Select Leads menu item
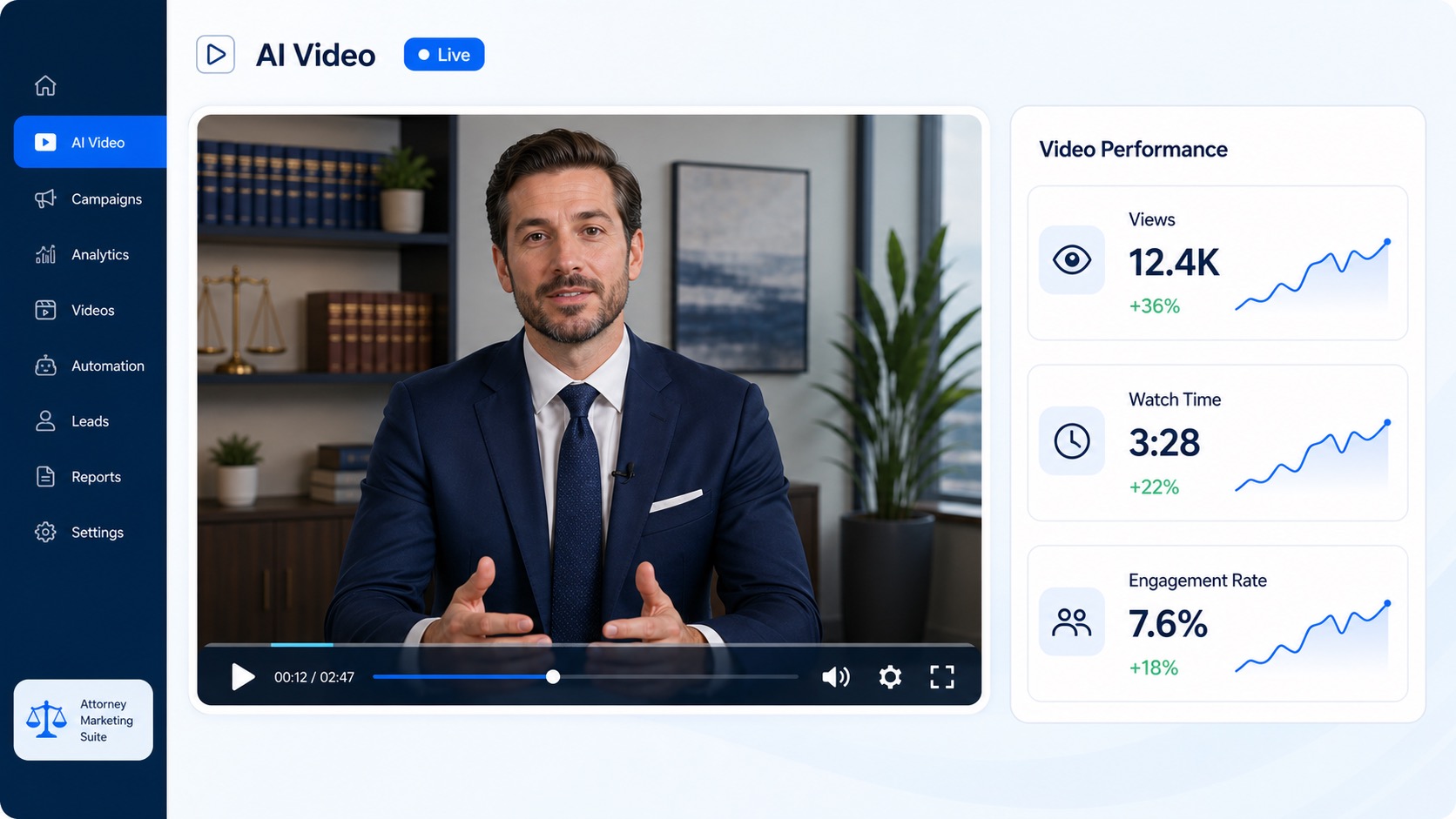The width and height of the screenshot is (1456, 819). pos(90,421)
